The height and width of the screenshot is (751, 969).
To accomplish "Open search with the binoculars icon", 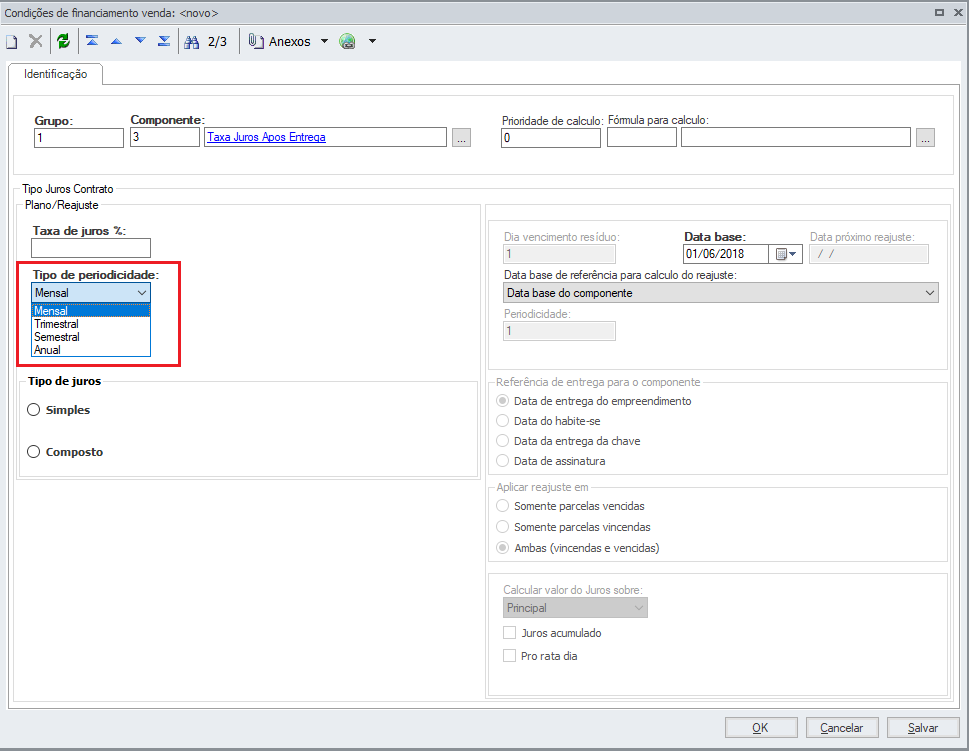I will [x=192, y=42].
